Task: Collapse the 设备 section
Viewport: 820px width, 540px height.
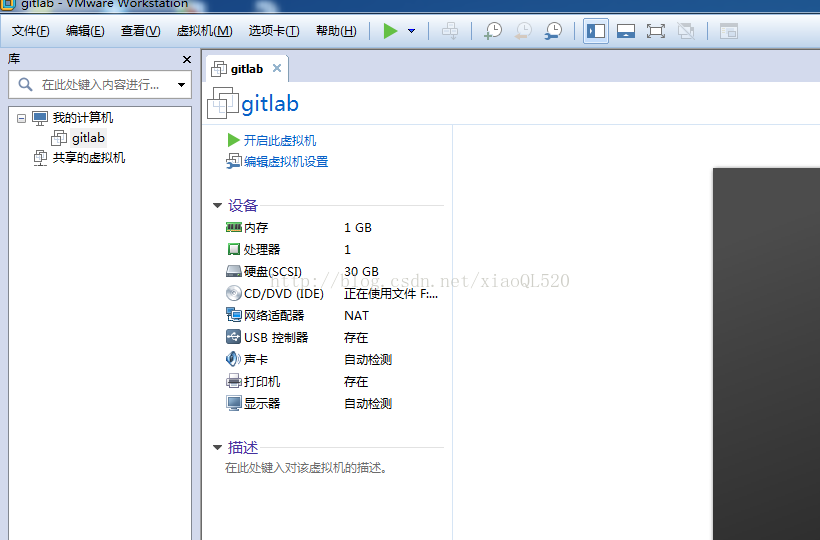Action: (x=217, y=205)
